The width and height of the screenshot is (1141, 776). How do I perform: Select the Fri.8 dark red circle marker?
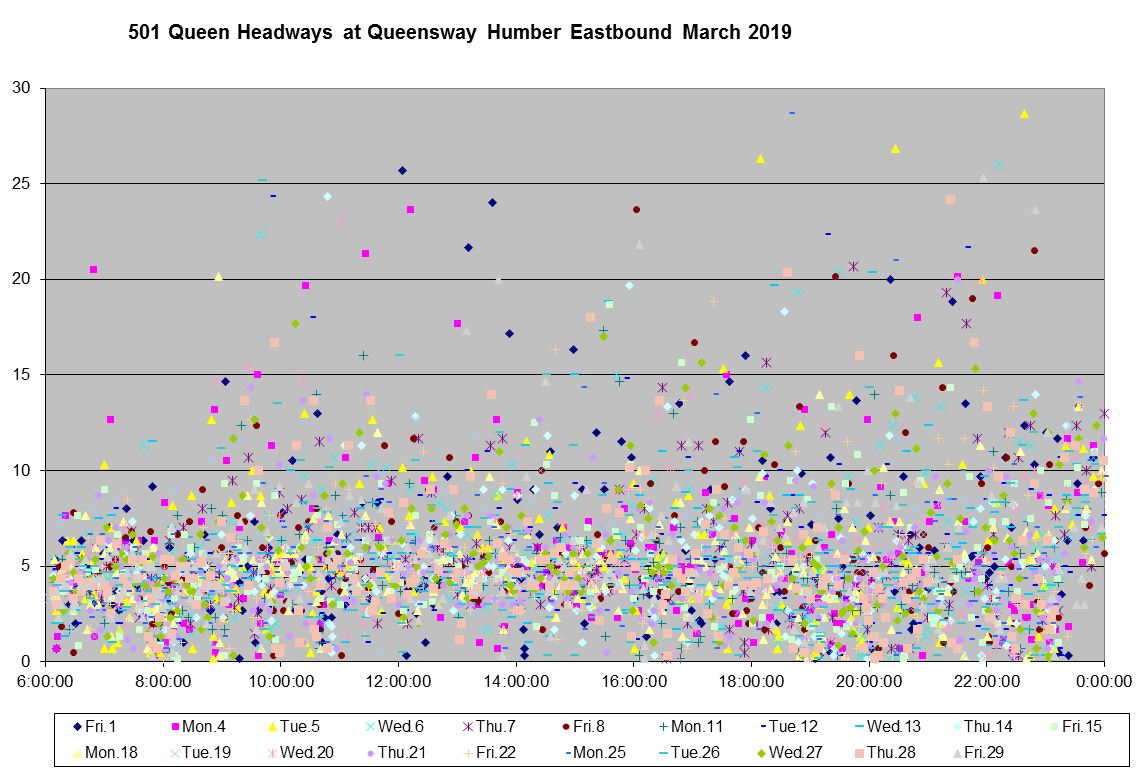pyautogui.click(x=565, y=727)
